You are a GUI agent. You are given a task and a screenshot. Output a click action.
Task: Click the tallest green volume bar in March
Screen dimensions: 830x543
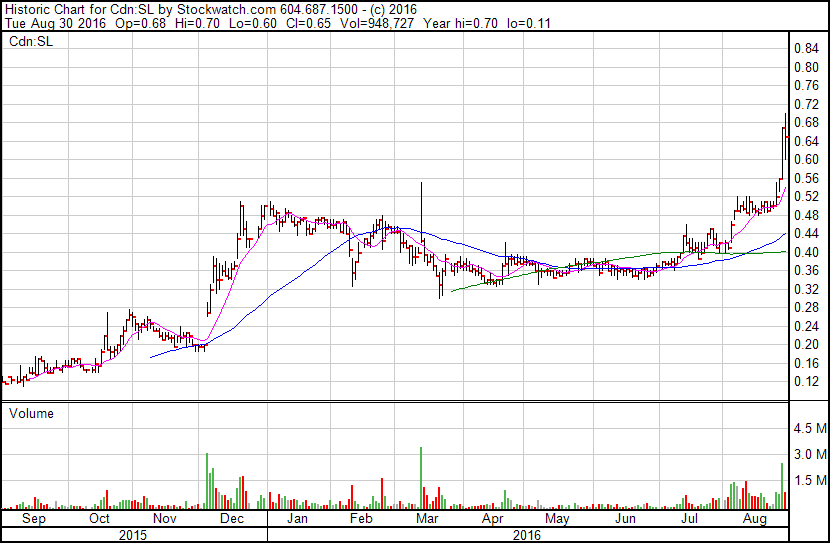click(421, 480)
